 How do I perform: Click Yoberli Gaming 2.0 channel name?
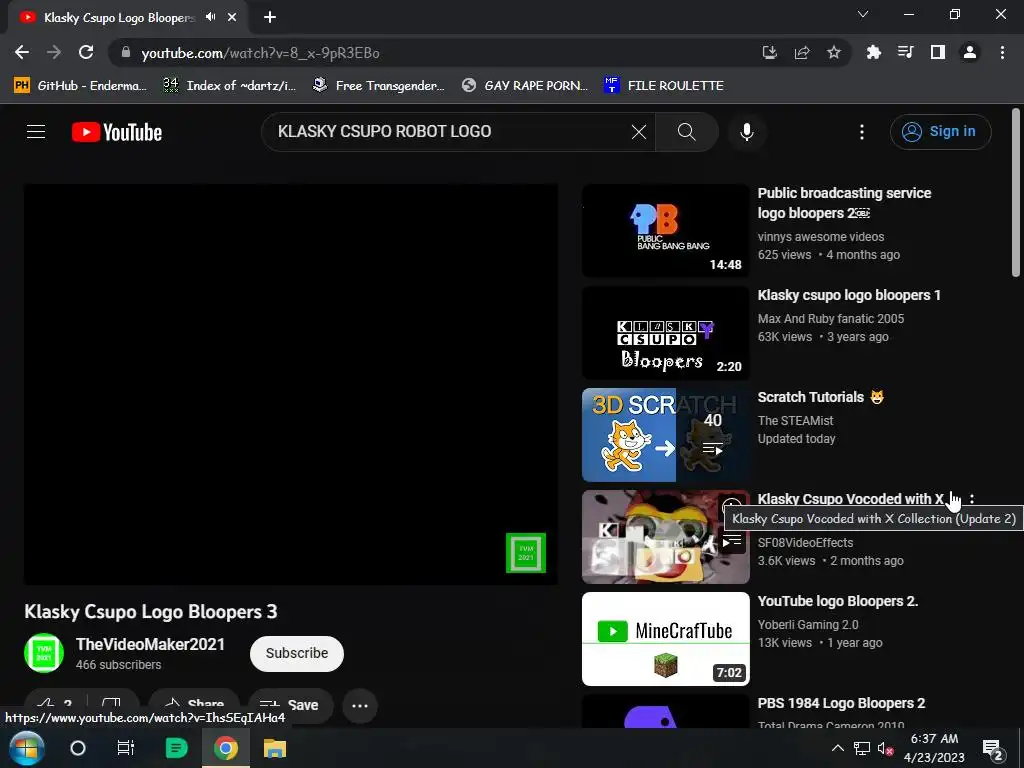point(808,625)
